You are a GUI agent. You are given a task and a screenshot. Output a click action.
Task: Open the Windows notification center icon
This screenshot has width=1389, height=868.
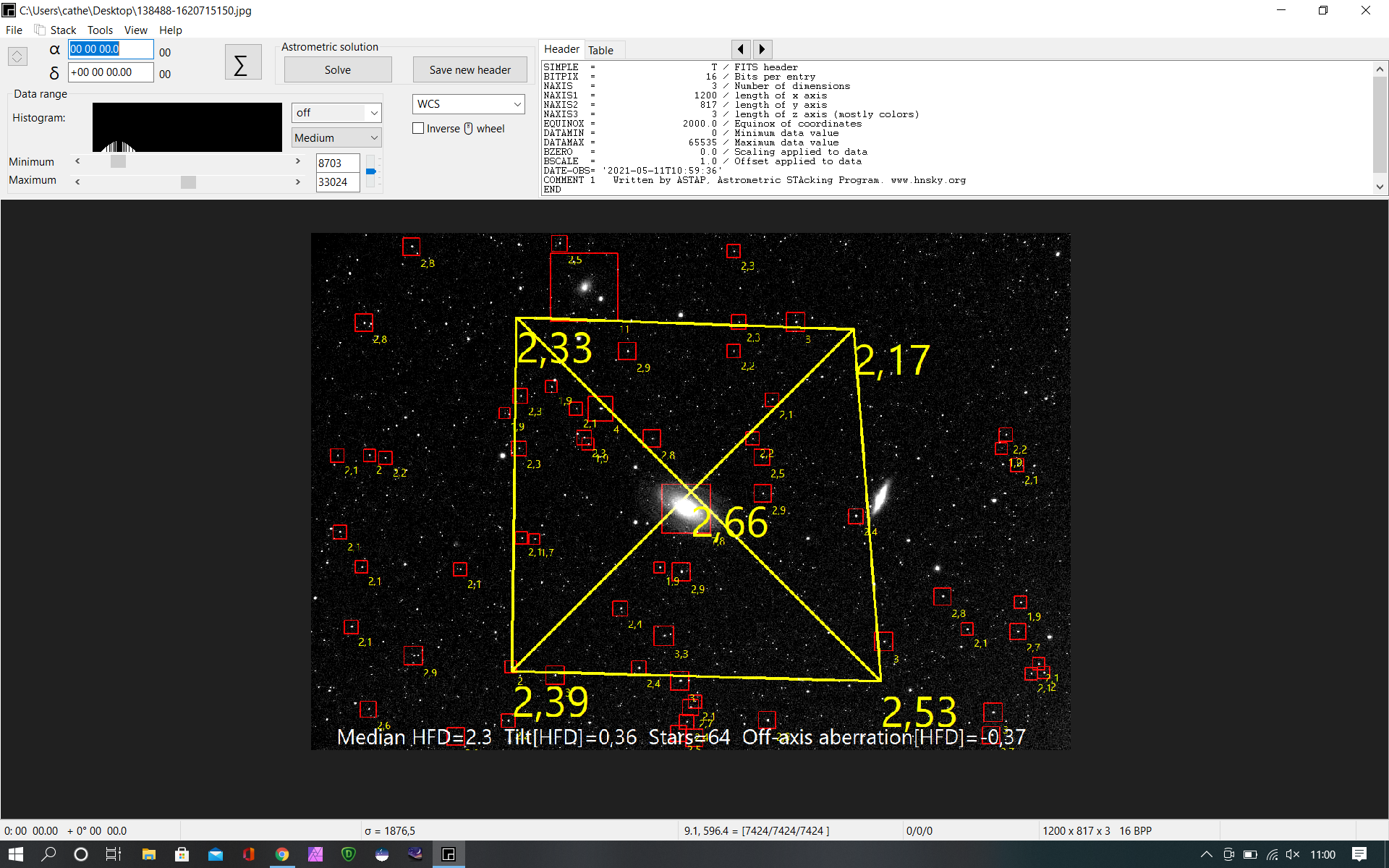(1359, 854)
